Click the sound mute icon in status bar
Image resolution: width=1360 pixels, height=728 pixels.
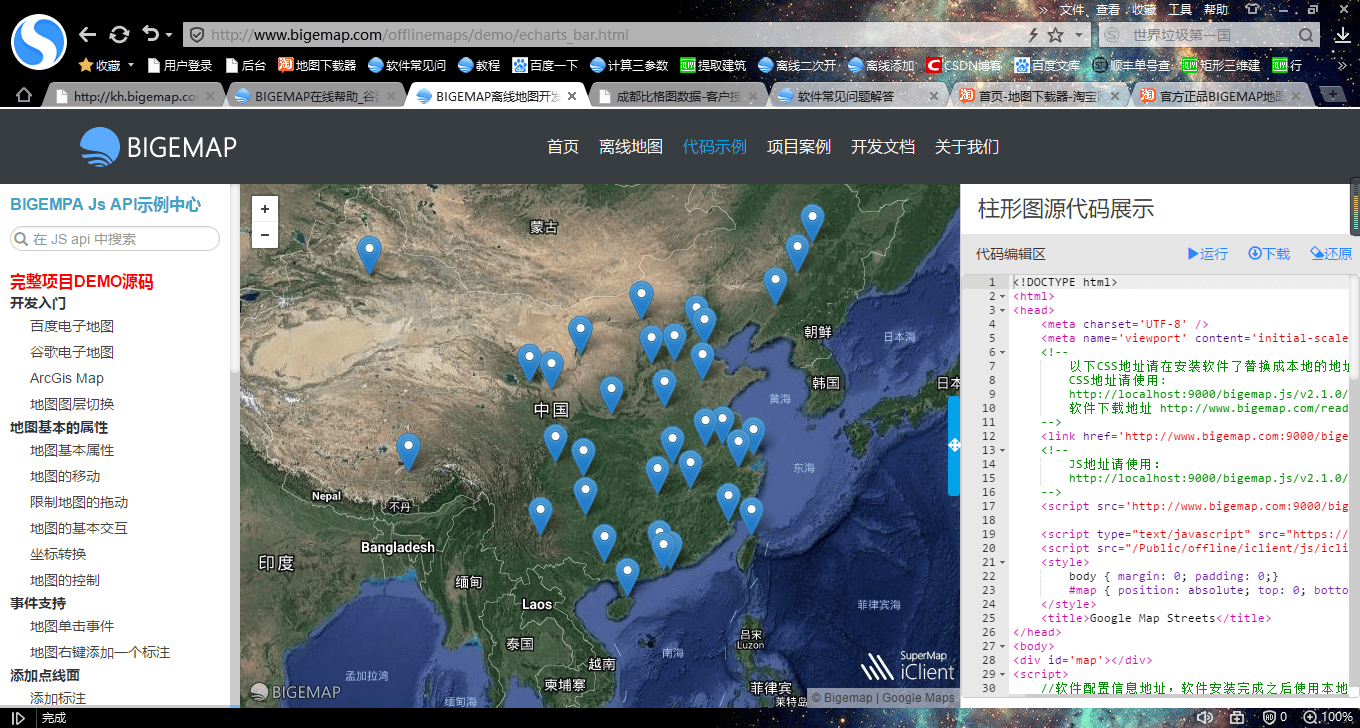(x=1205, y=717)
